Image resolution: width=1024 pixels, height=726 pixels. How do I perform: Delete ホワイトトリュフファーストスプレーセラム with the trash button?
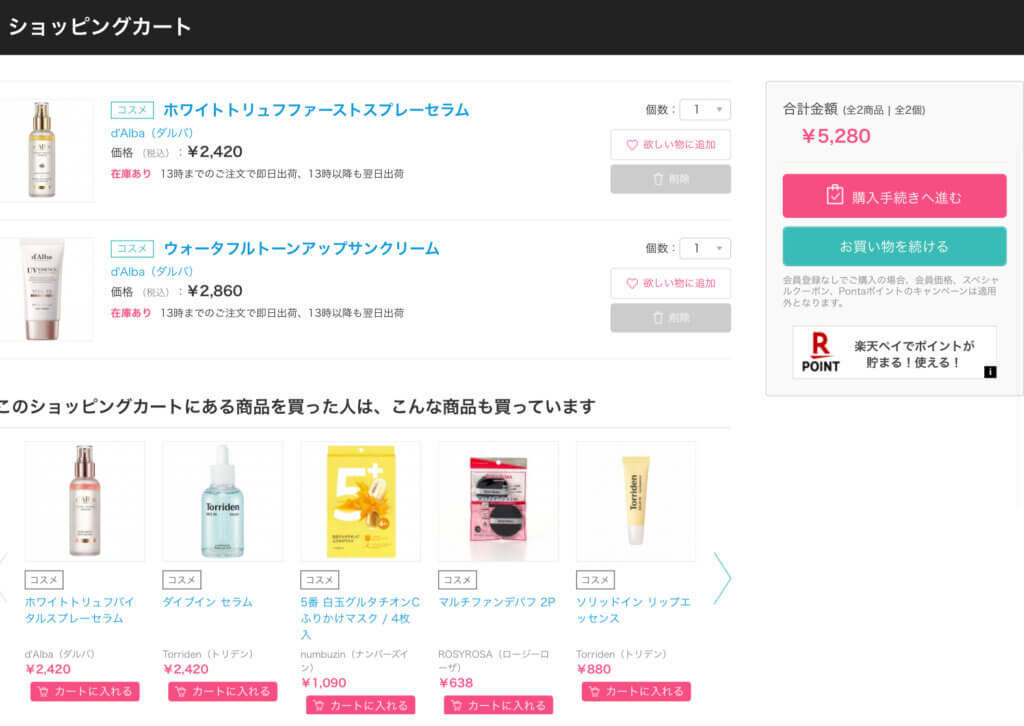[670, 179]
